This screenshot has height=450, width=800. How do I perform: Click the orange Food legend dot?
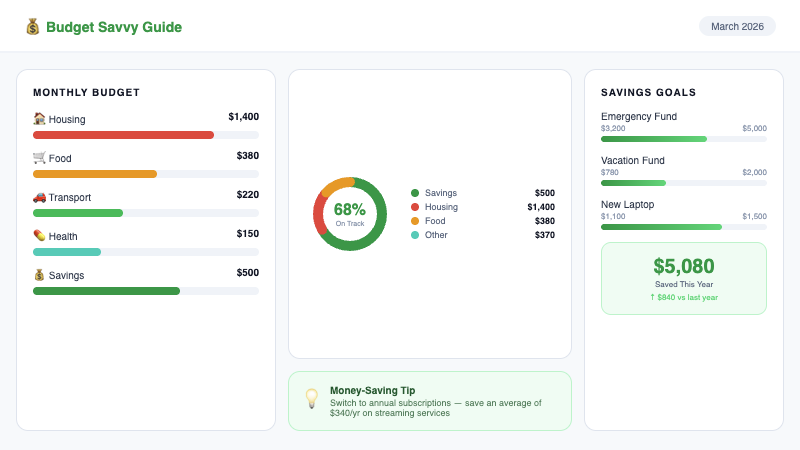click(415, 221)
